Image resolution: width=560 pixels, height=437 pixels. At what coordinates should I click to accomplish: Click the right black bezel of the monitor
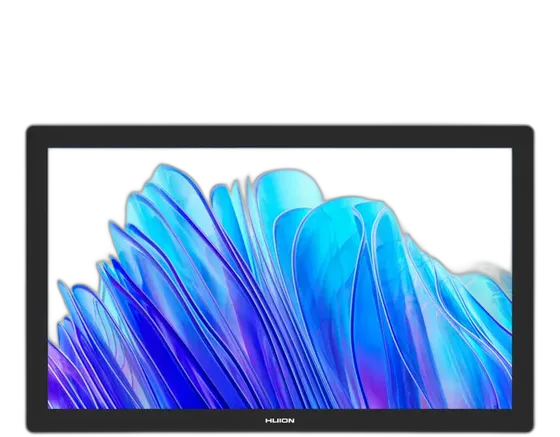[523, 278]
